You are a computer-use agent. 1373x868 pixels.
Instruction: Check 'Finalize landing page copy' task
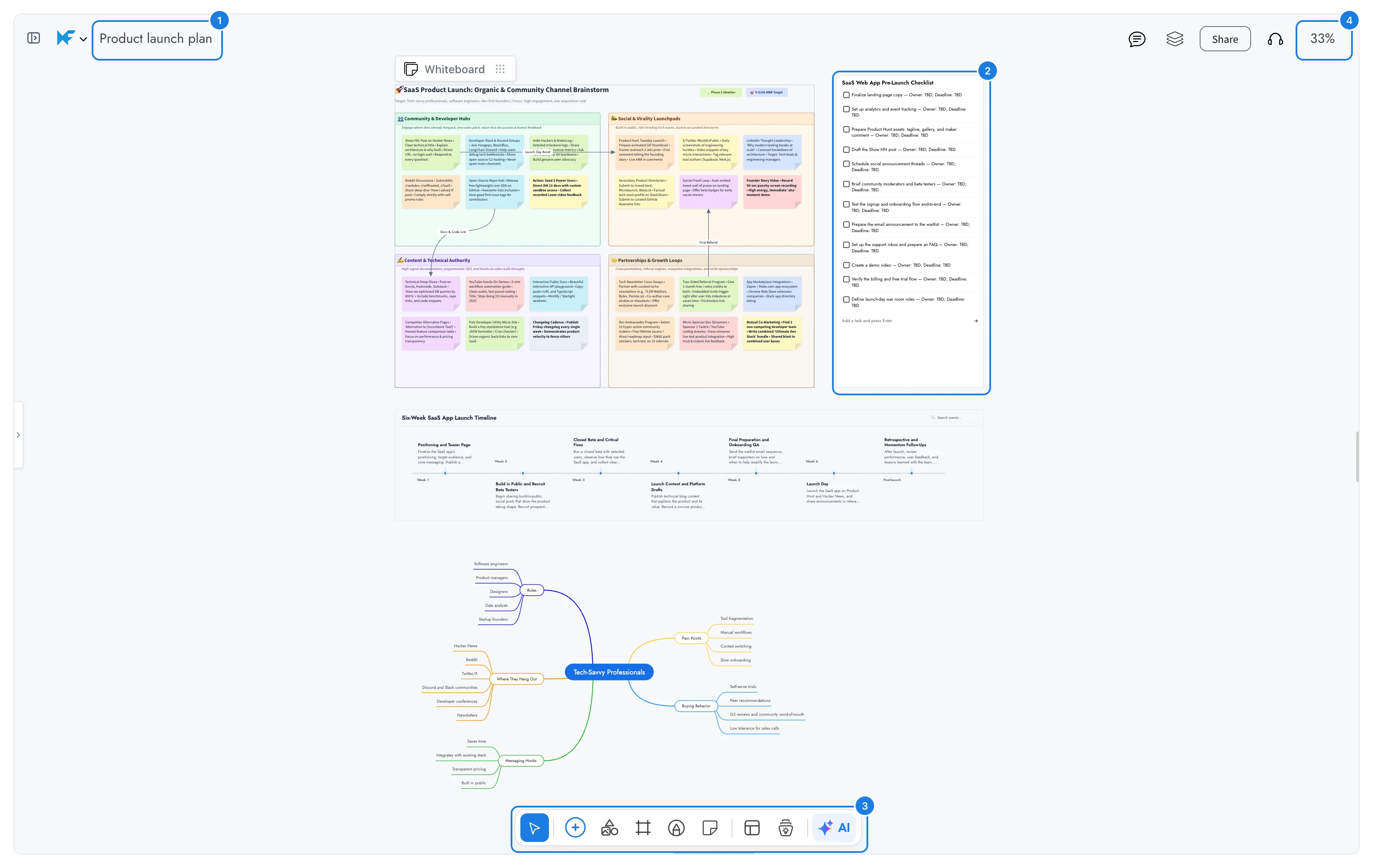846,95
